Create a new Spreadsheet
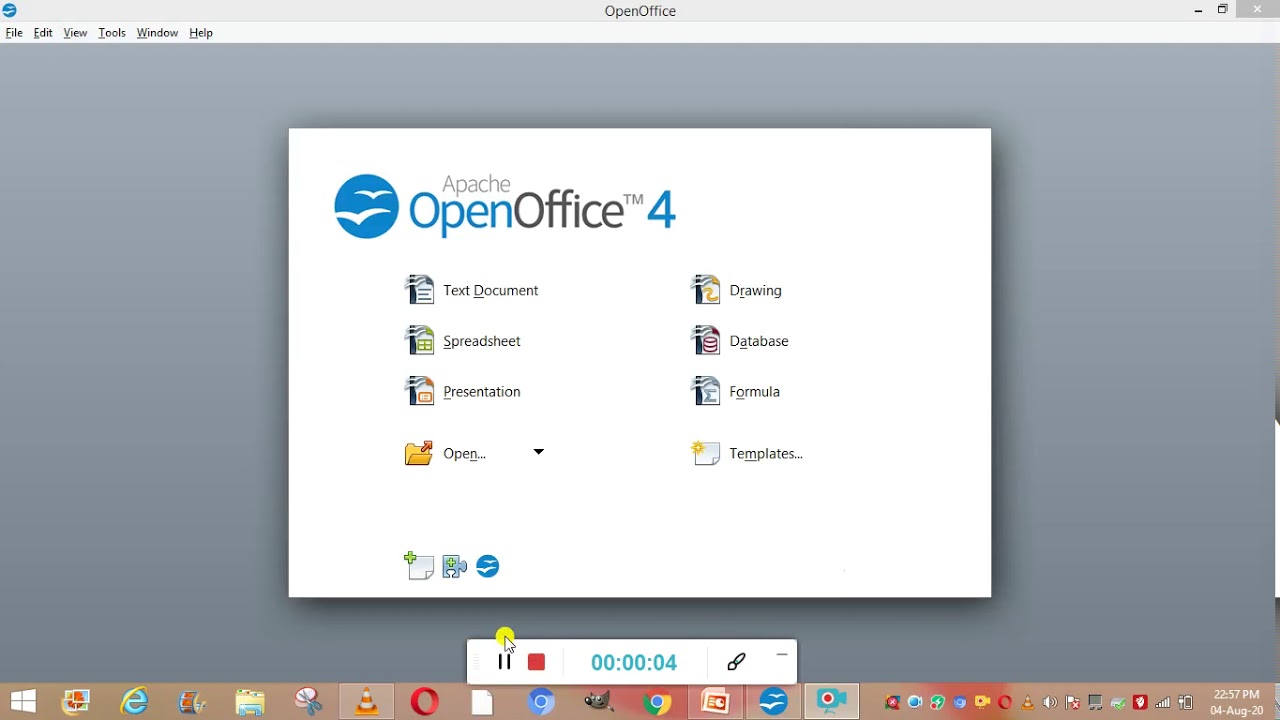The height and width of the screenshot is (720, 1280). pos(463,341)
